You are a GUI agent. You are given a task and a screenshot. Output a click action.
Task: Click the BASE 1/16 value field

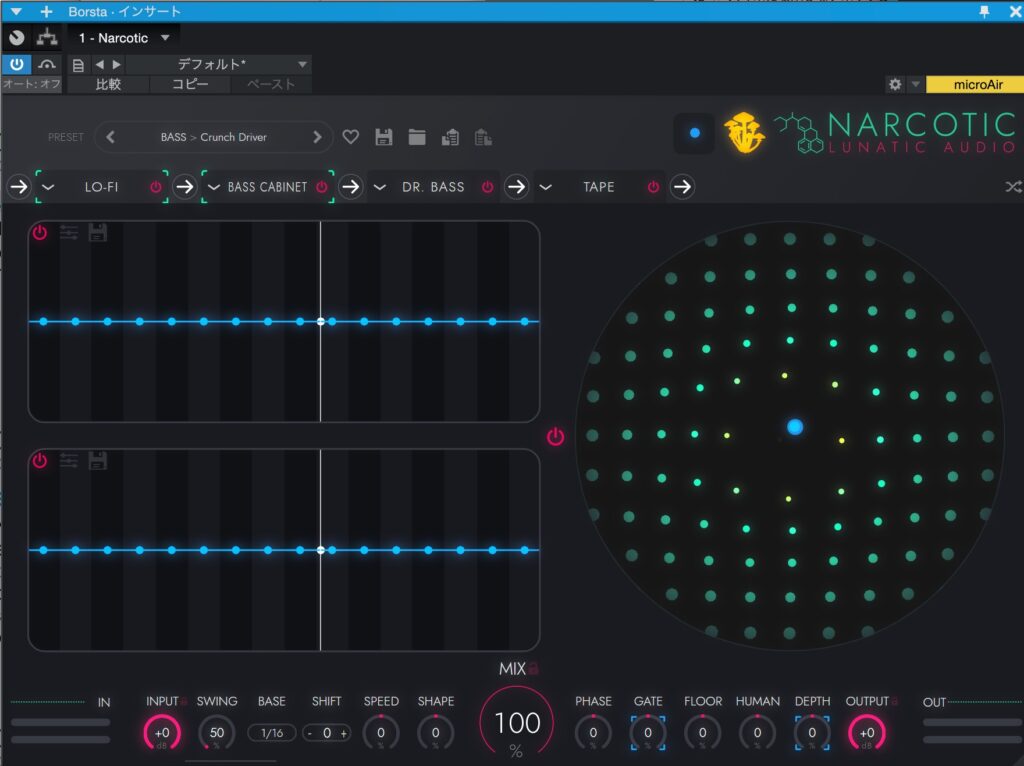(x=271, y=733)
